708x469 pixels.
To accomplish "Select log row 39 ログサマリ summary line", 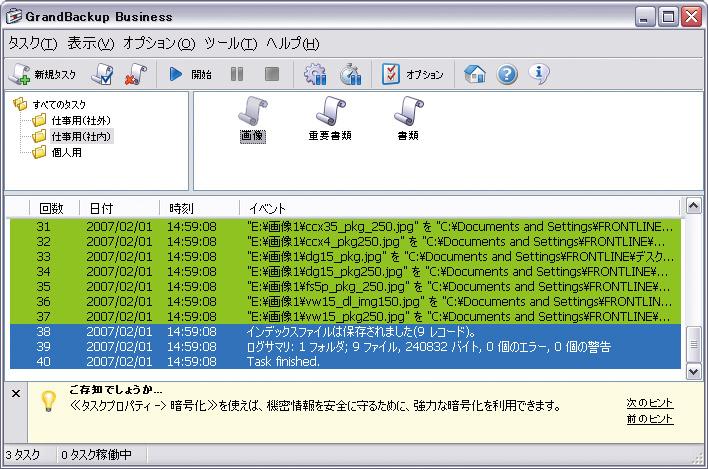I will pos(345,347).
